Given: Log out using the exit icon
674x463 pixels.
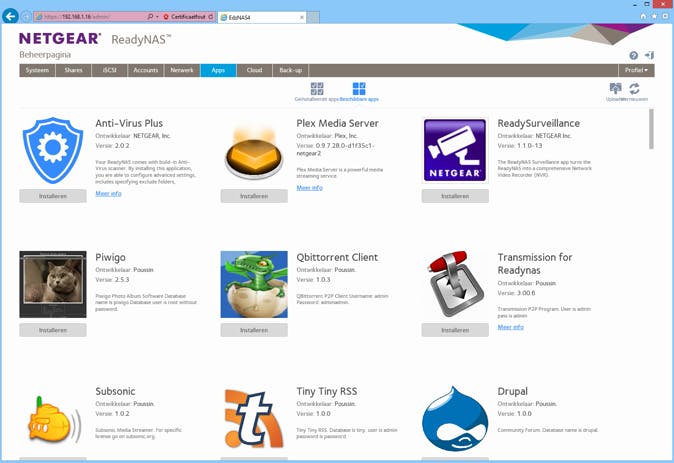Looking at the screenshot, I should coord(649,55).
